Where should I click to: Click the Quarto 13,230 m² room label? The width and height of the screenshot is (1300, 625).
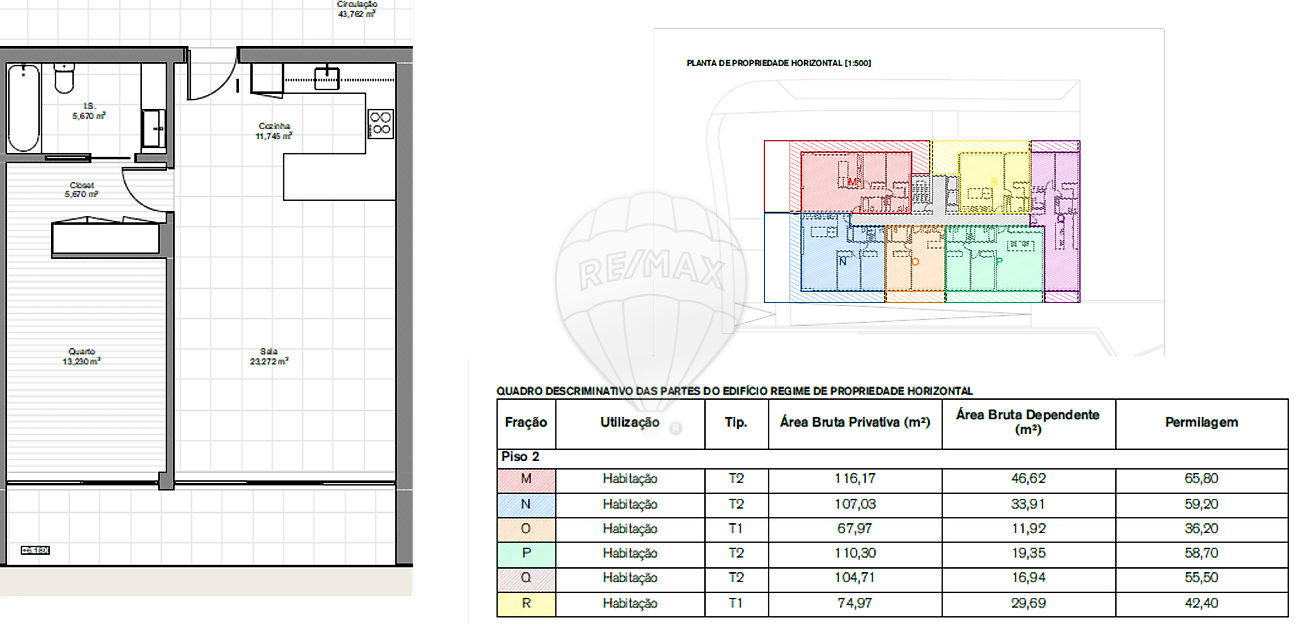click(x=82, y=356)
